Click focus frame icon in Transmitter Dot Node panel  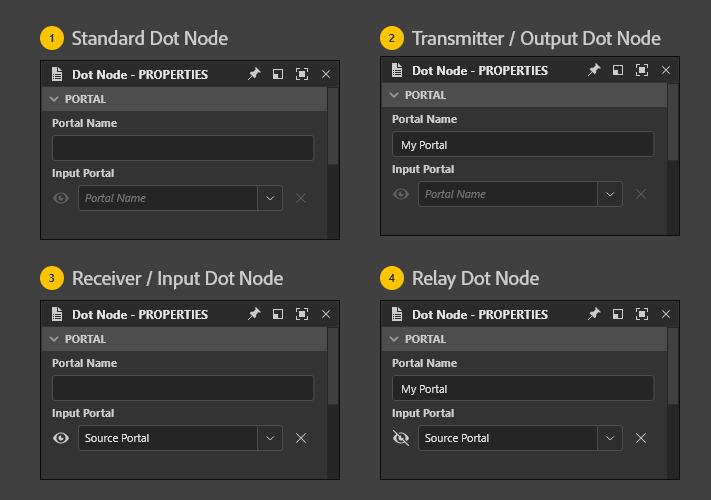click(642, 70)
